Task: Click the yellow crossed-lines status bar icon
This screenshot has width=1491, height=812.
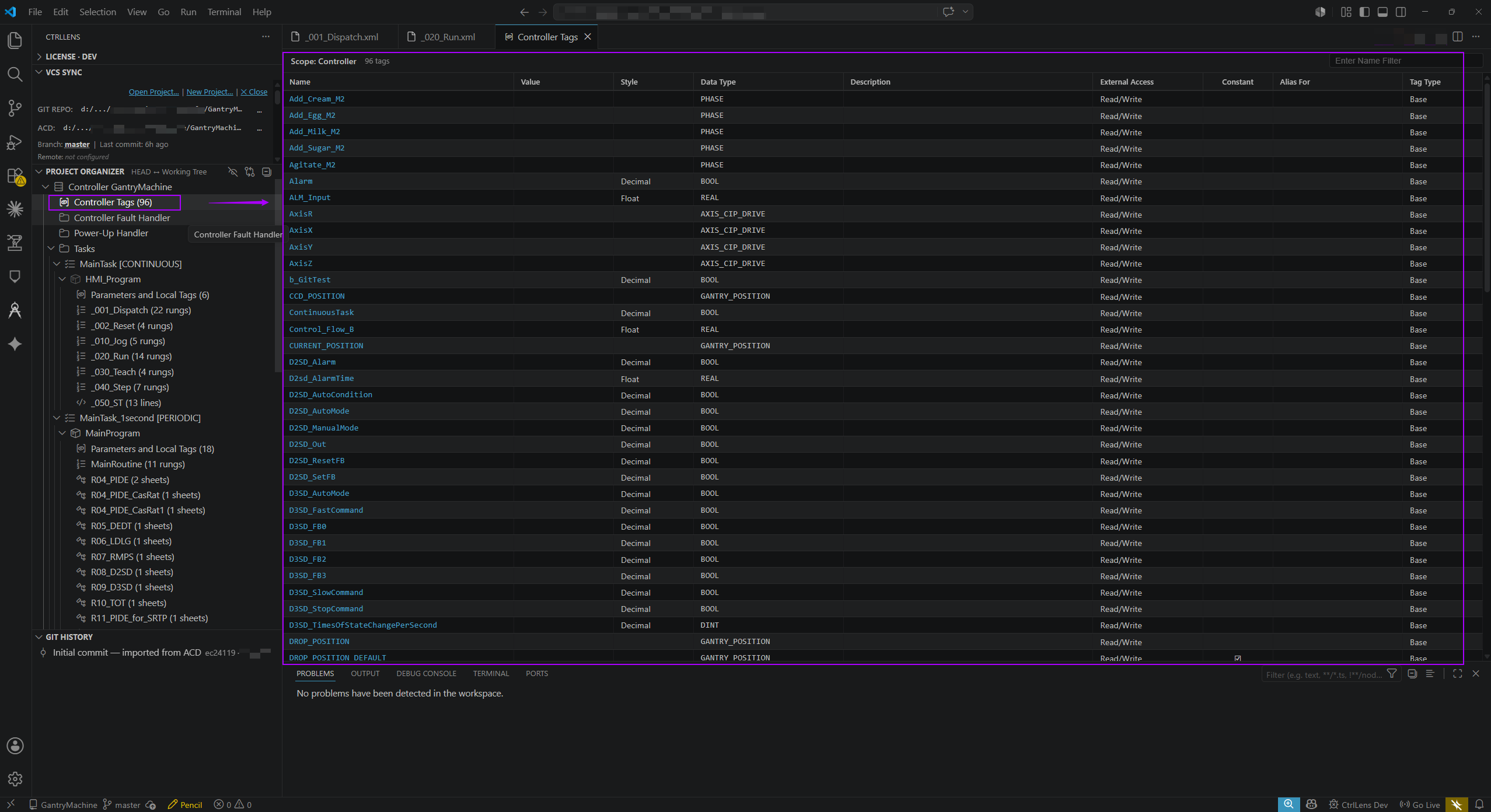Action: [x=1457, y=804]
